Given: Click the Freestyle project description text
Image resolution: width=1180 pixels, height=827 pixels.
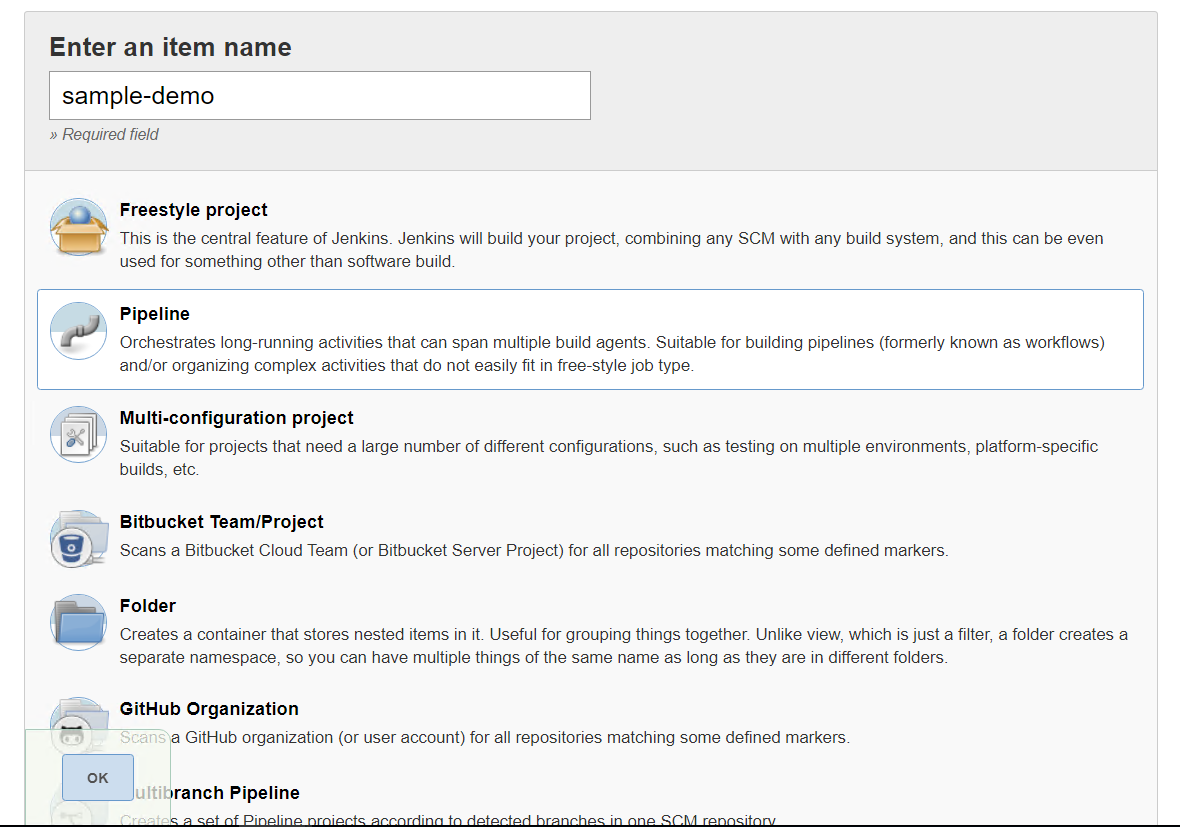Looking at the screenshot, I should (611, 250).
